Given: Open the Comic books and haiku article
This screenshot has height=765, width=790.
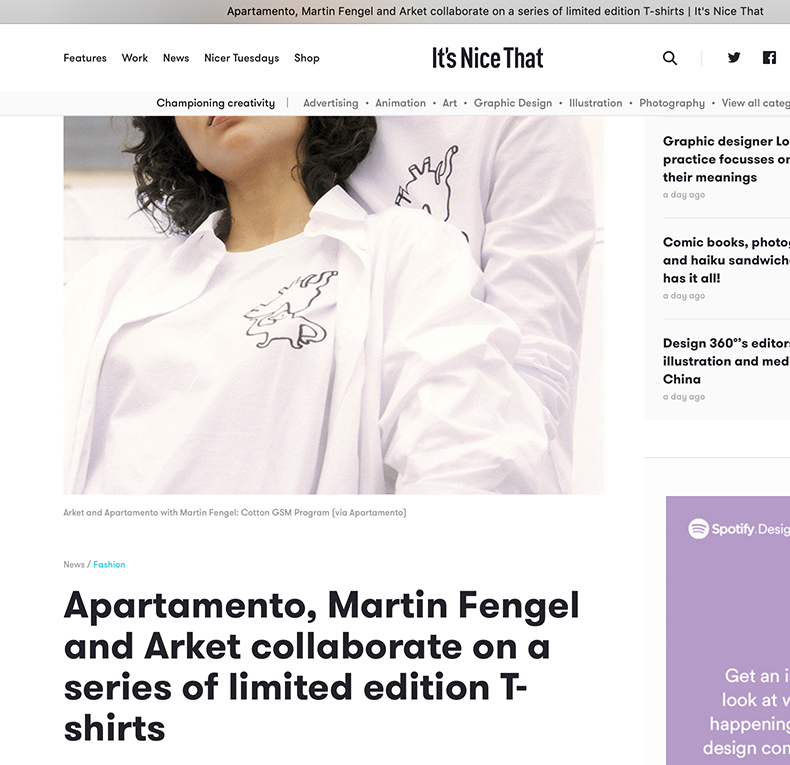Looking at the screenshot, I should [x=727, y=260].
